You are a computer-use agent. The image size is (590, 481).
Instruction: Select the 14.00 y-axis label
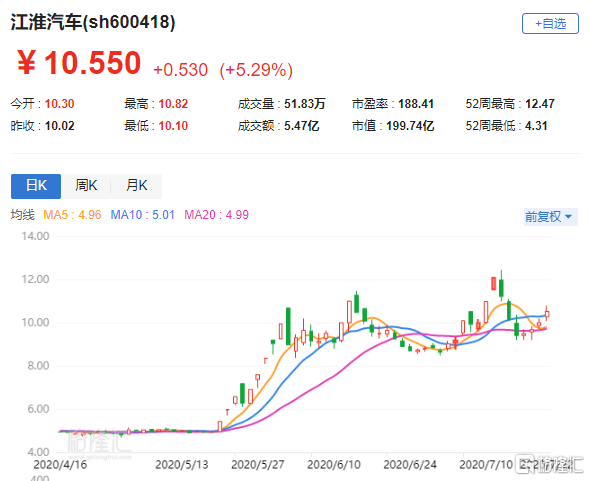click(35, 236)
